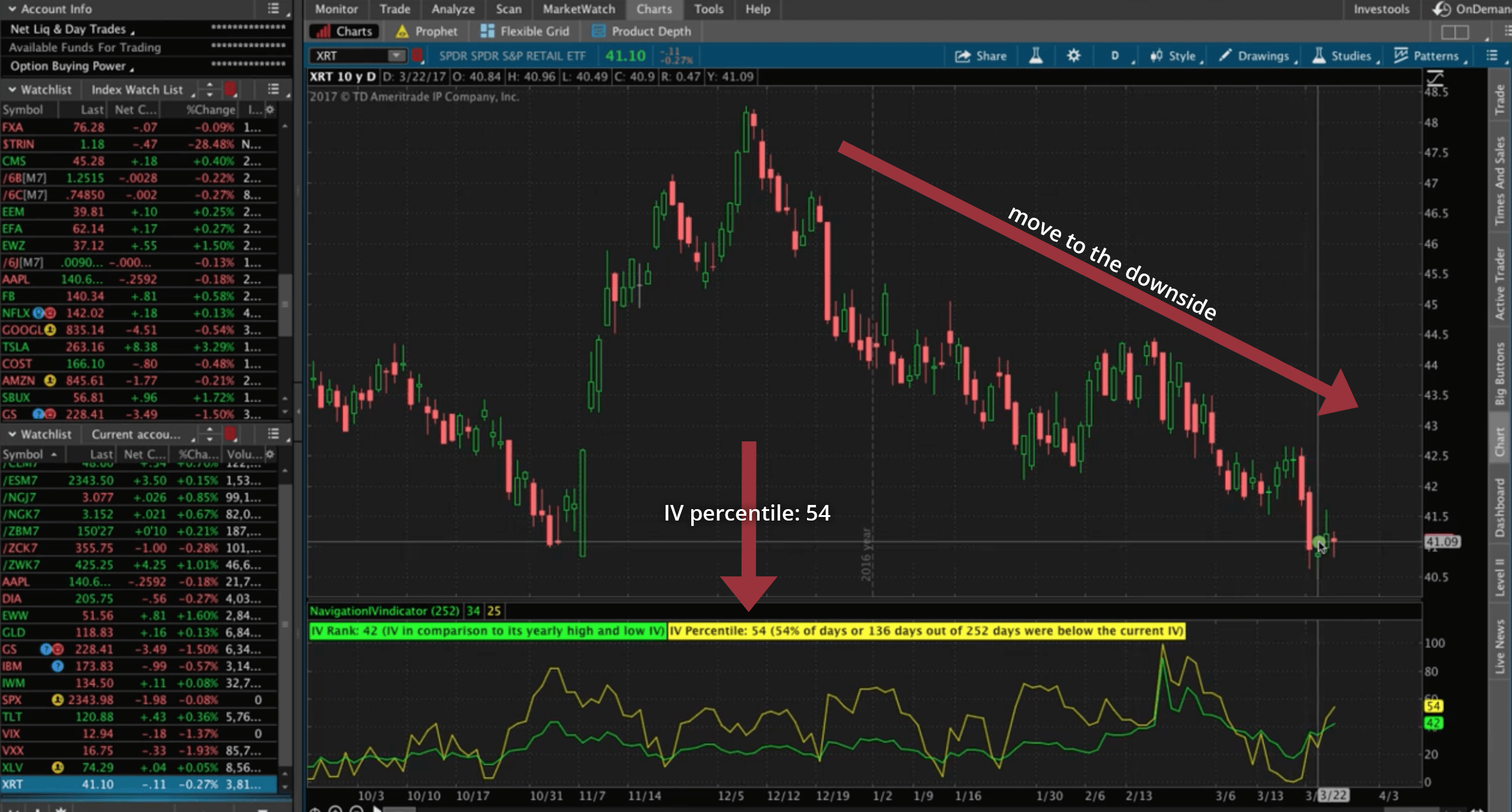
Task: Open the Share chart option
Action: pyautogui.click(x=981, y=56)
